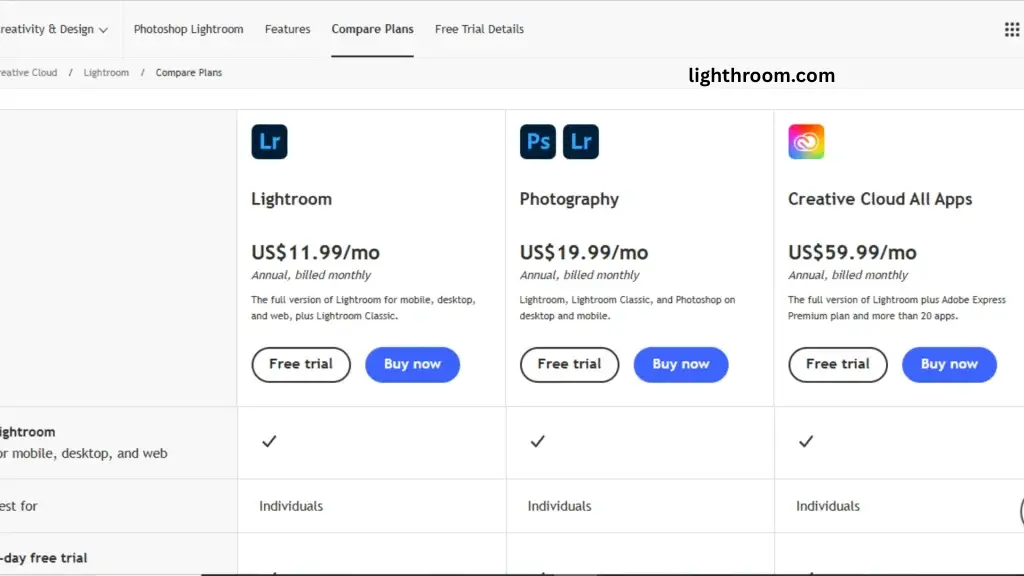This screenshot has width=1024, height=576.
Task: Open the Free Trial Details tab
Action: click(479, 29)
